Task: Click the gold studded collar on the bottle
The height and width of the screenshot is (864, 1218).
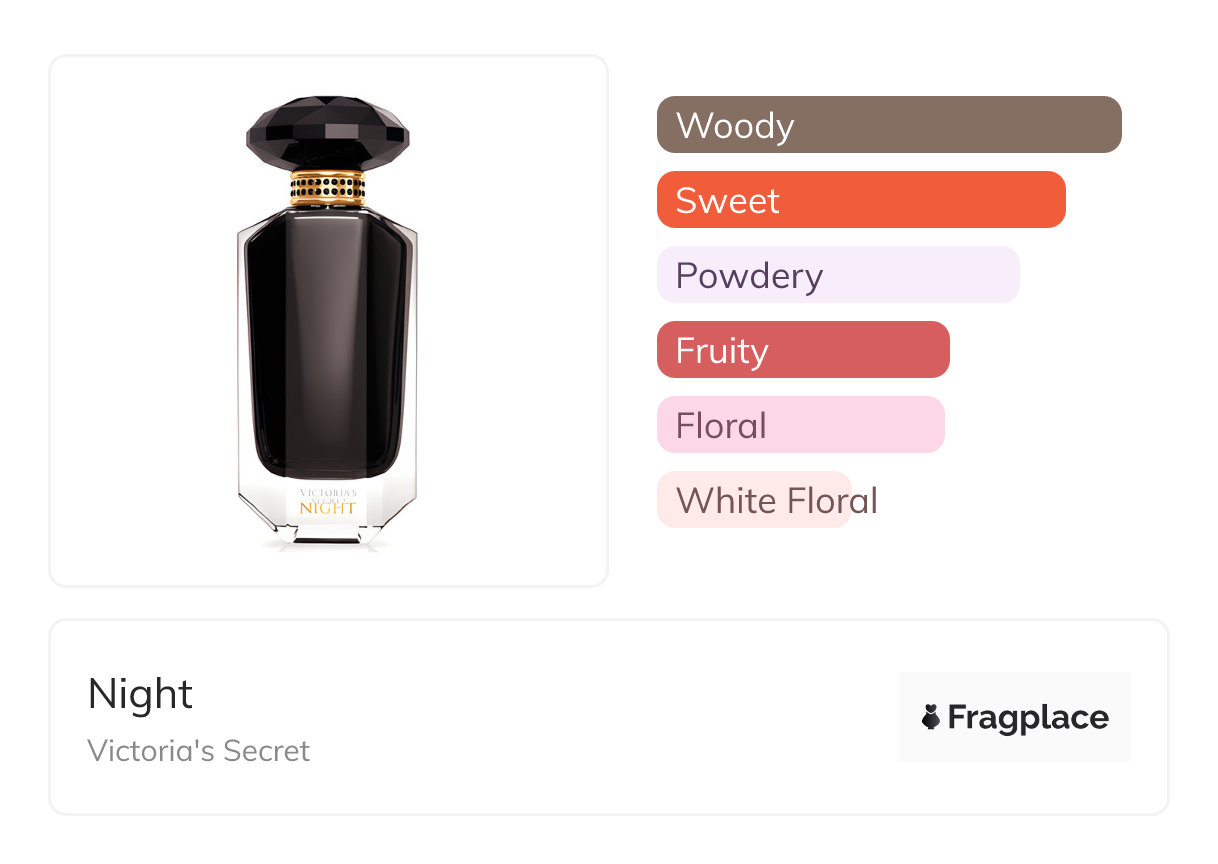Action: pyautogui.click(x=328, y=186)
